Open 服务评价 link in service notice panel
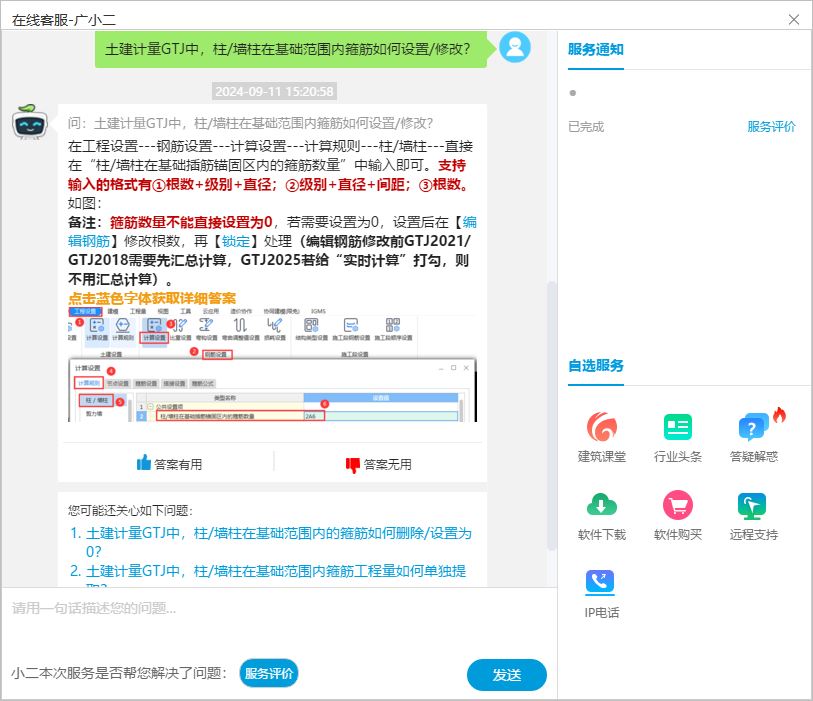Viewport: 813px width, 701px height. click(x=771, y=127)
